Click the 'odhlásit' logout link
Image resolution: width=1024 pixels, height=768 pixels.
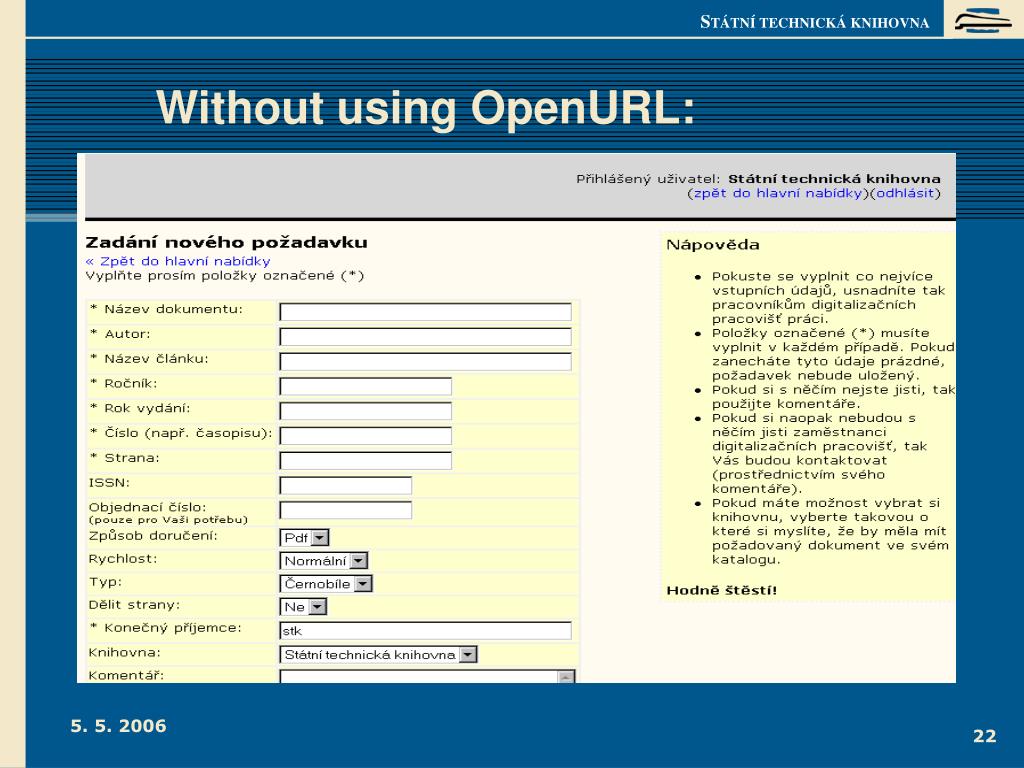(906, 193)
